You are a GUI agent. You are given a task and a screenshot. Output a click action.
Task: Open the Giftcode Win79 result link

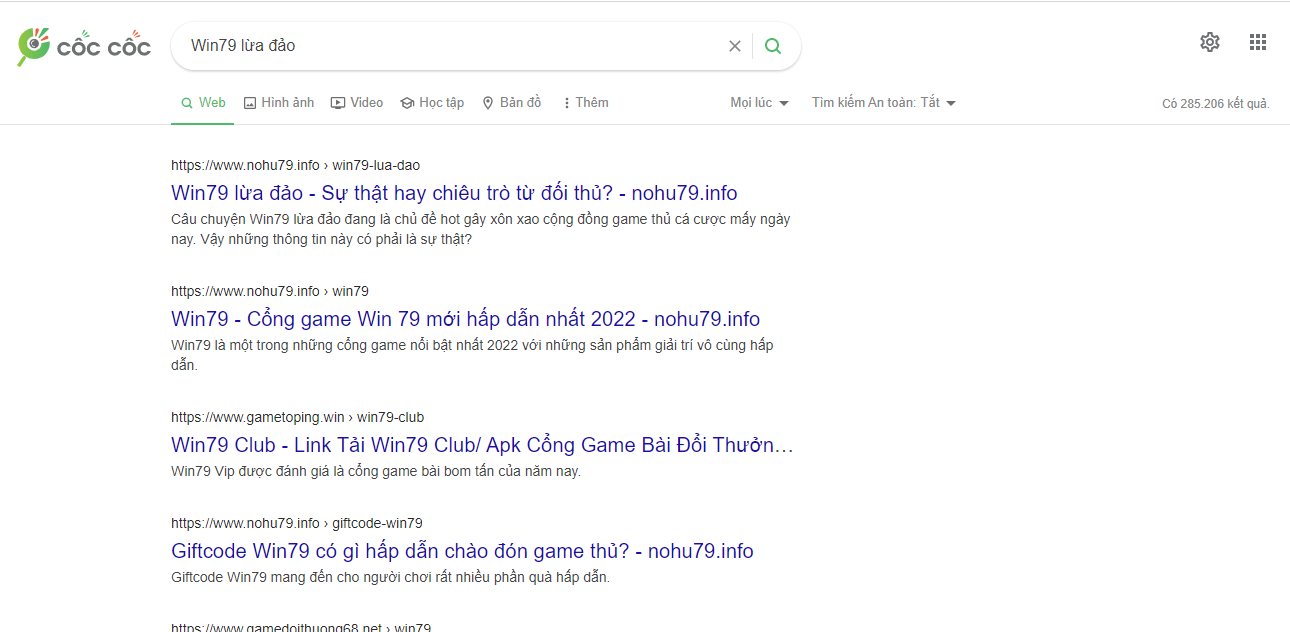[x=462, y=551]
